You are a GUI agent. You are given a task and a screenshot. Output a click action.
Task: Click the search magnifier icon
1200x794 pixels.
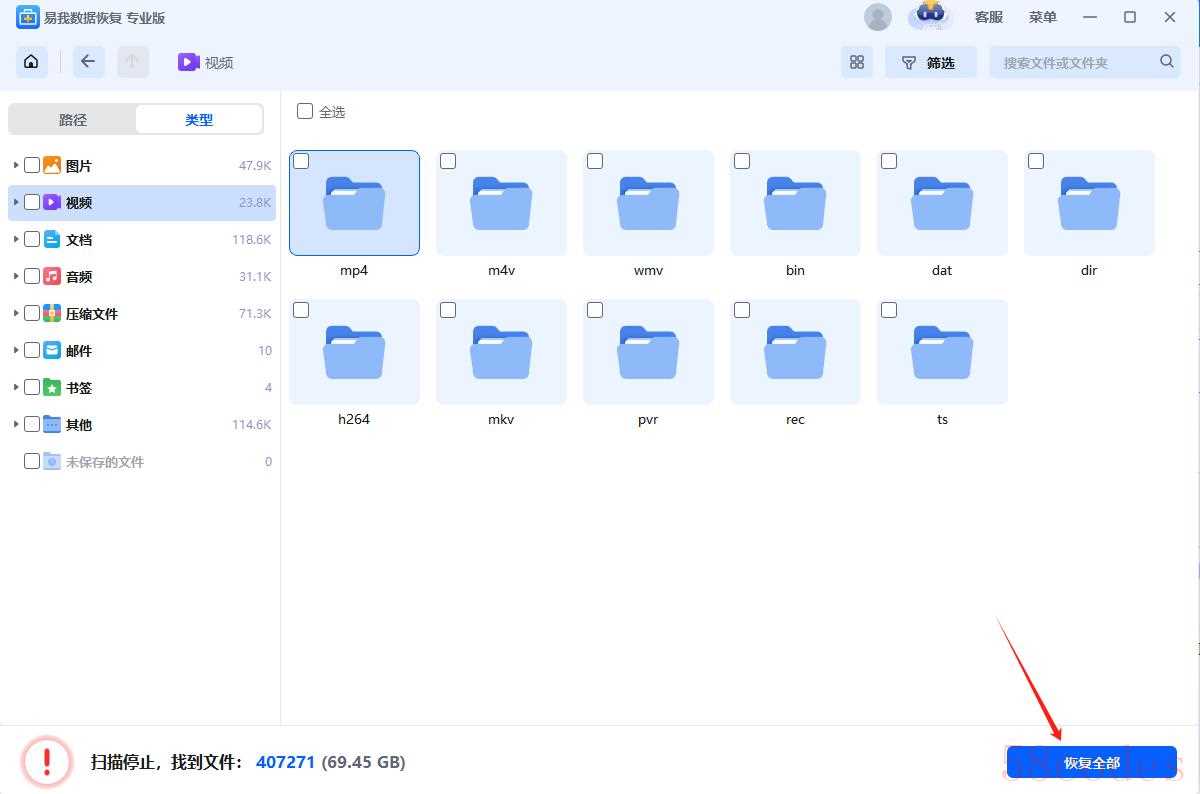[1167, 62]
